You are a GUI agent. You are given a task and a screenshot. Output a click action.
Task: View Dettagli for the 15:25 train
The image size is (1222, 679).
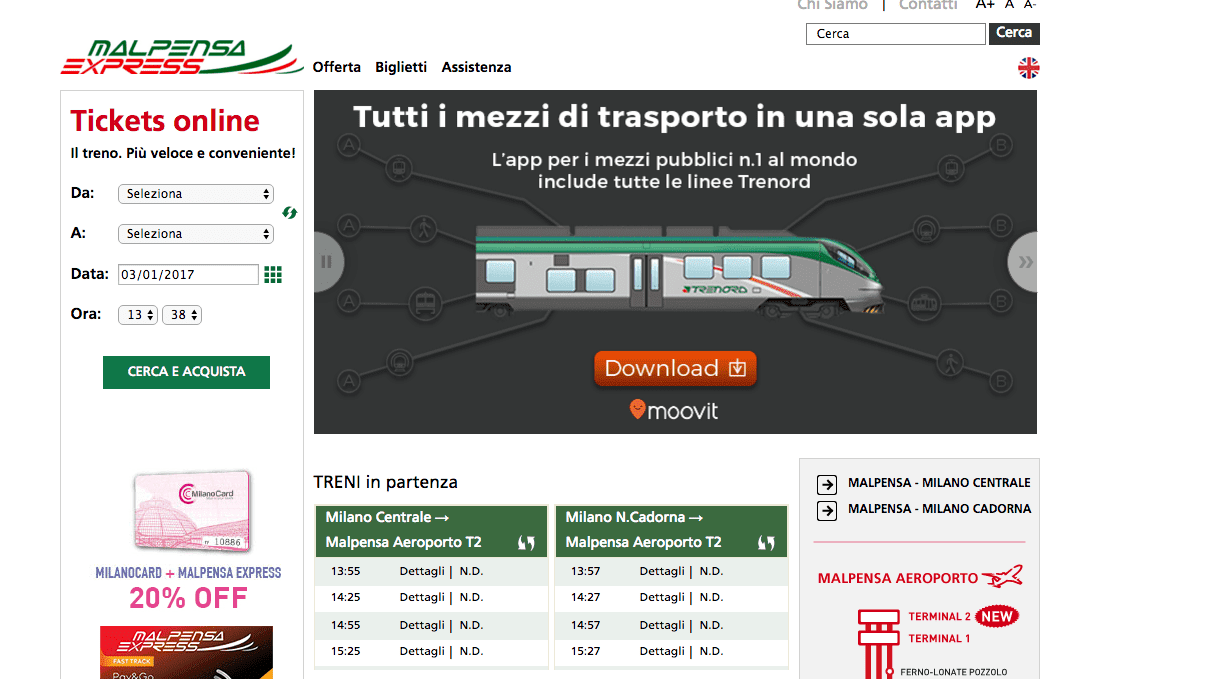tap(422, 651)
